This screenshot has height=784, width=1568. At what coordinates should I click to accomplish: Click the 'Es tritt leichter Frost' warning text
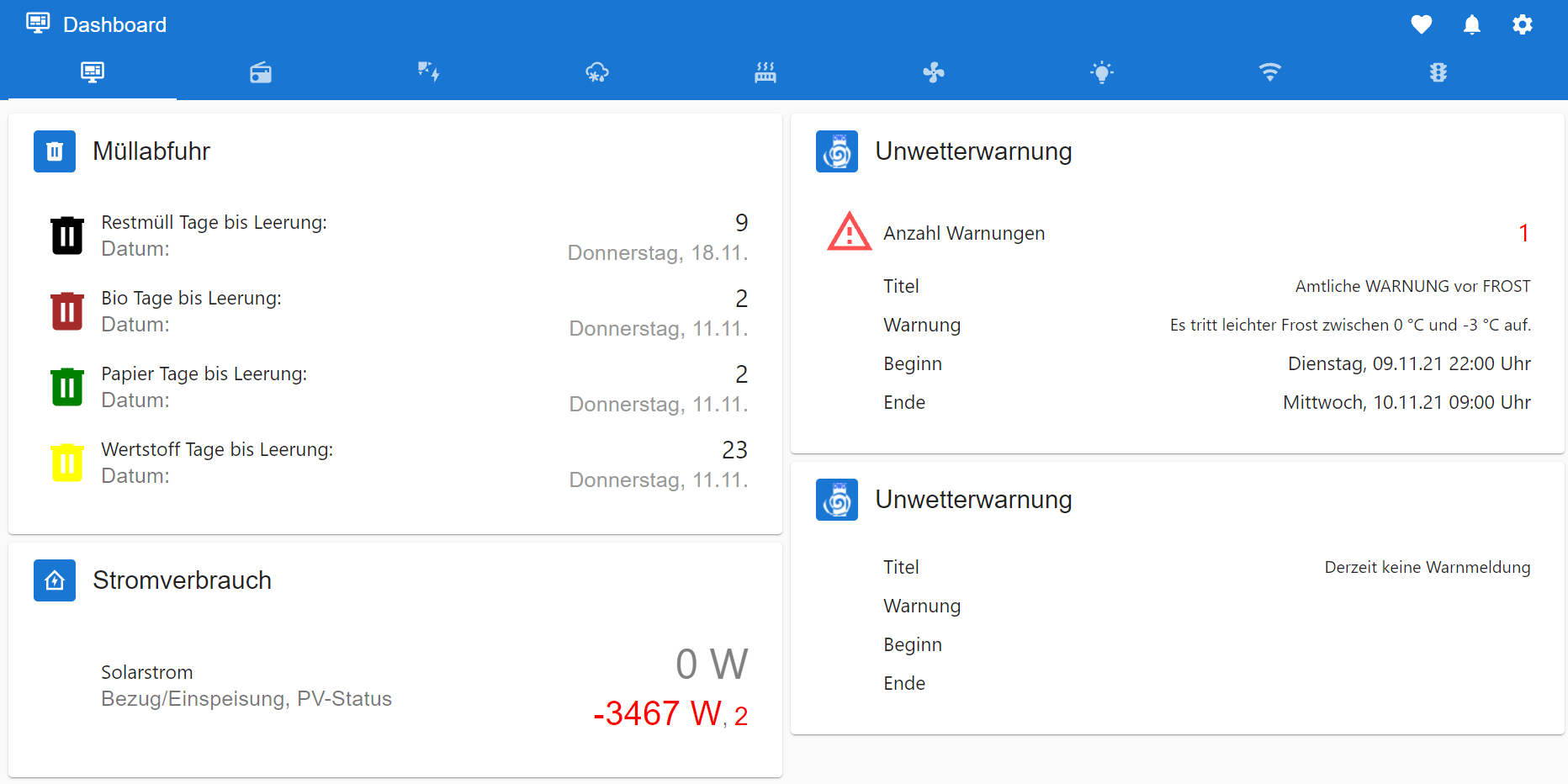pyautogui.click(x=1350, y=325)
